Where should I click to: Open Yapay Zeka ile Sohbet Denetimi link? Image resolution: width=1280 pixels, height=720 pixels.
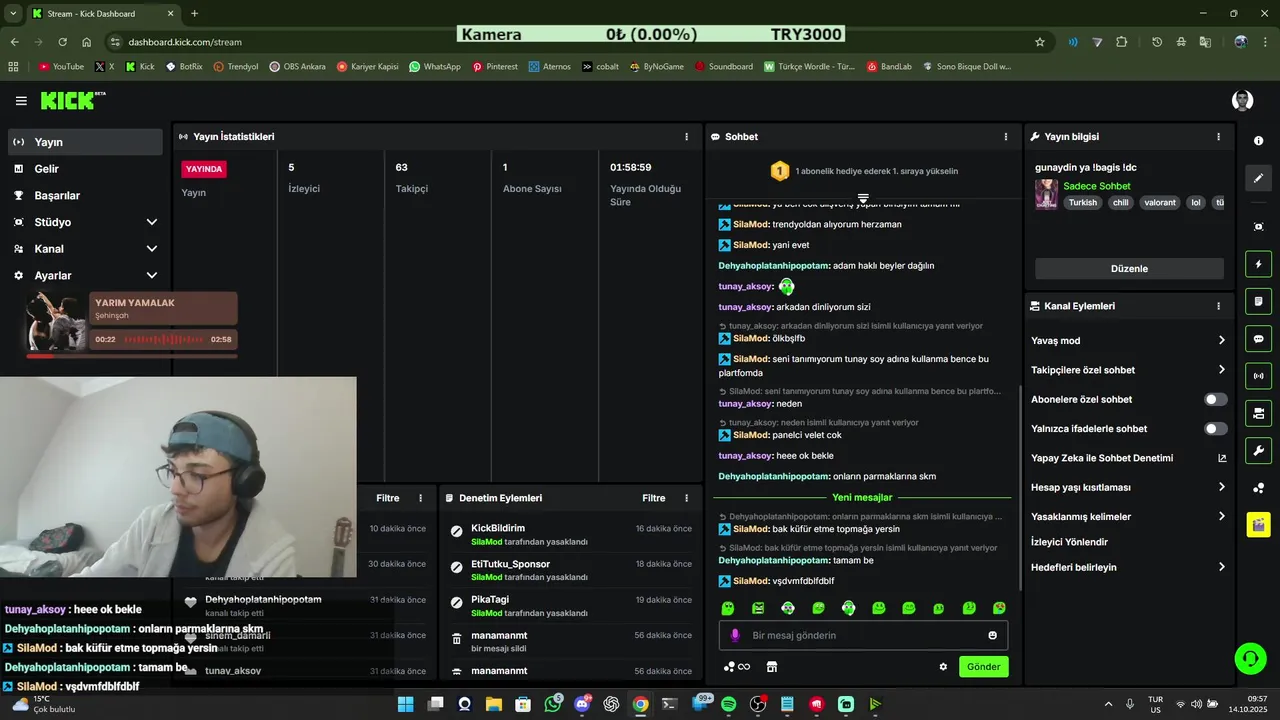[1129, 458]
